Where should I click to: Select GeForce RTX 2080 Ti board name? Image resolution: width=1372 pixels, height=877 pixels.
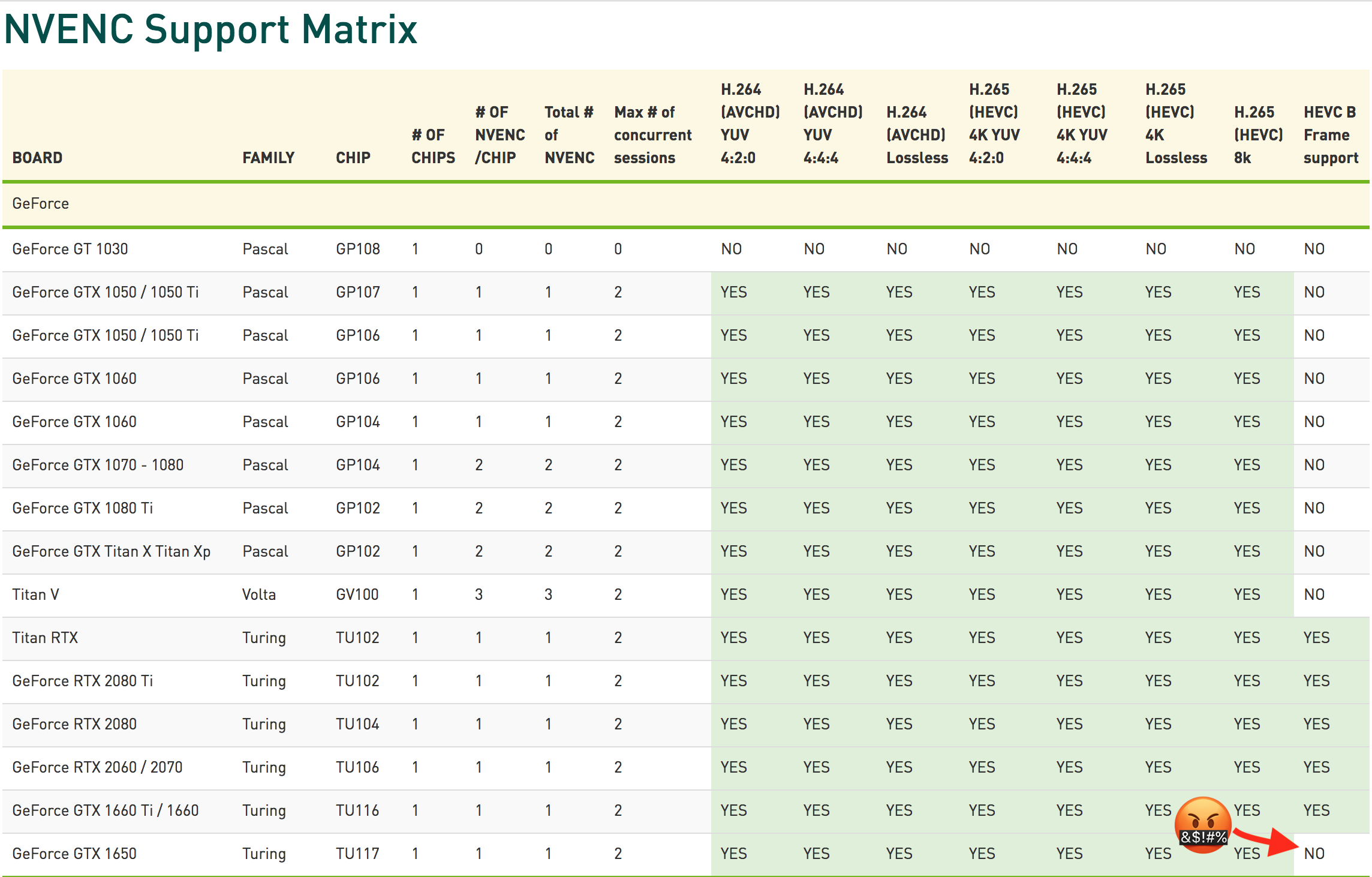82,681
